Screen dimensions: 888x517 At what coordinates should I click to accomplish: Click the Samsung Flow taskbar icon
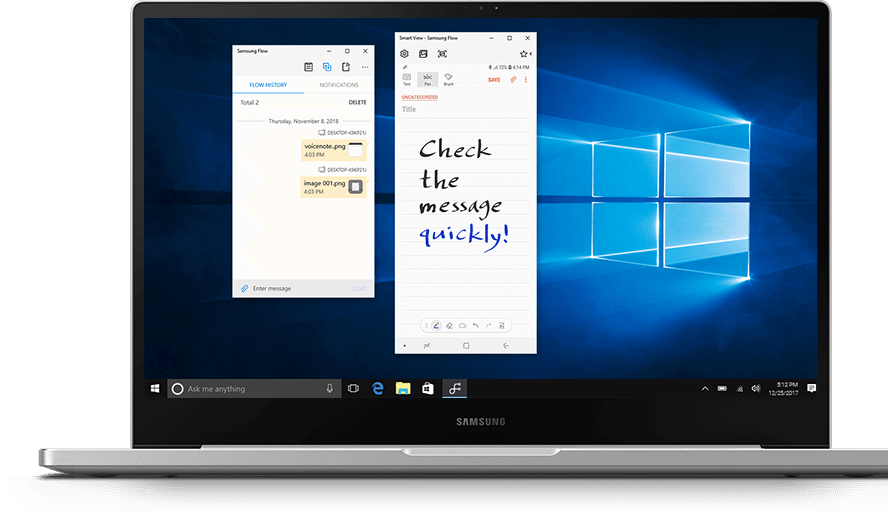pyautogui.click(x=455, y=388)
